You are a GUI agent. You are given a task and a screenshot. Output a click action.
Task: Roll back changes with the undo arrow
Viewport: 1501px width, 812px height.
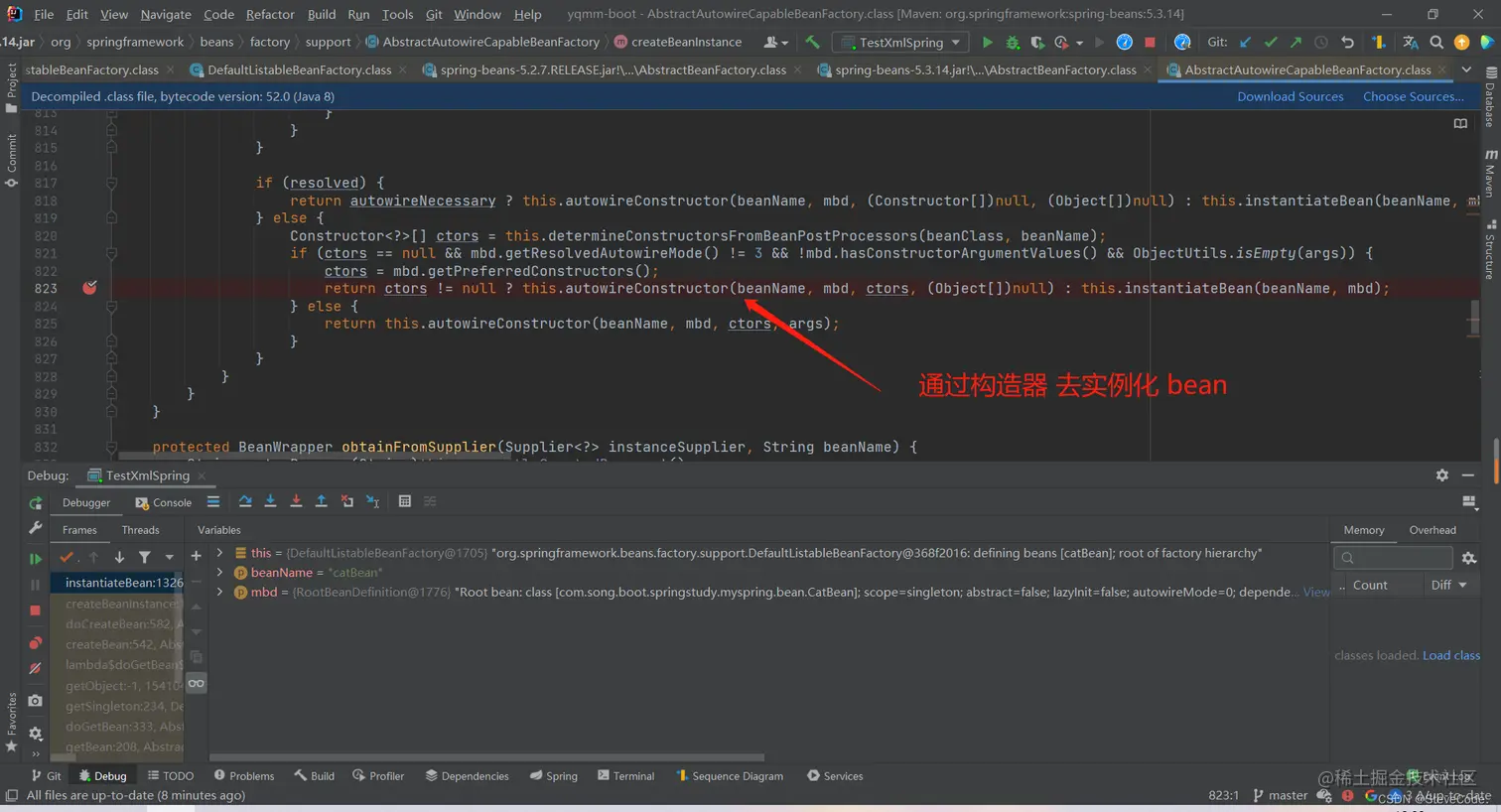pos(1347,43)
